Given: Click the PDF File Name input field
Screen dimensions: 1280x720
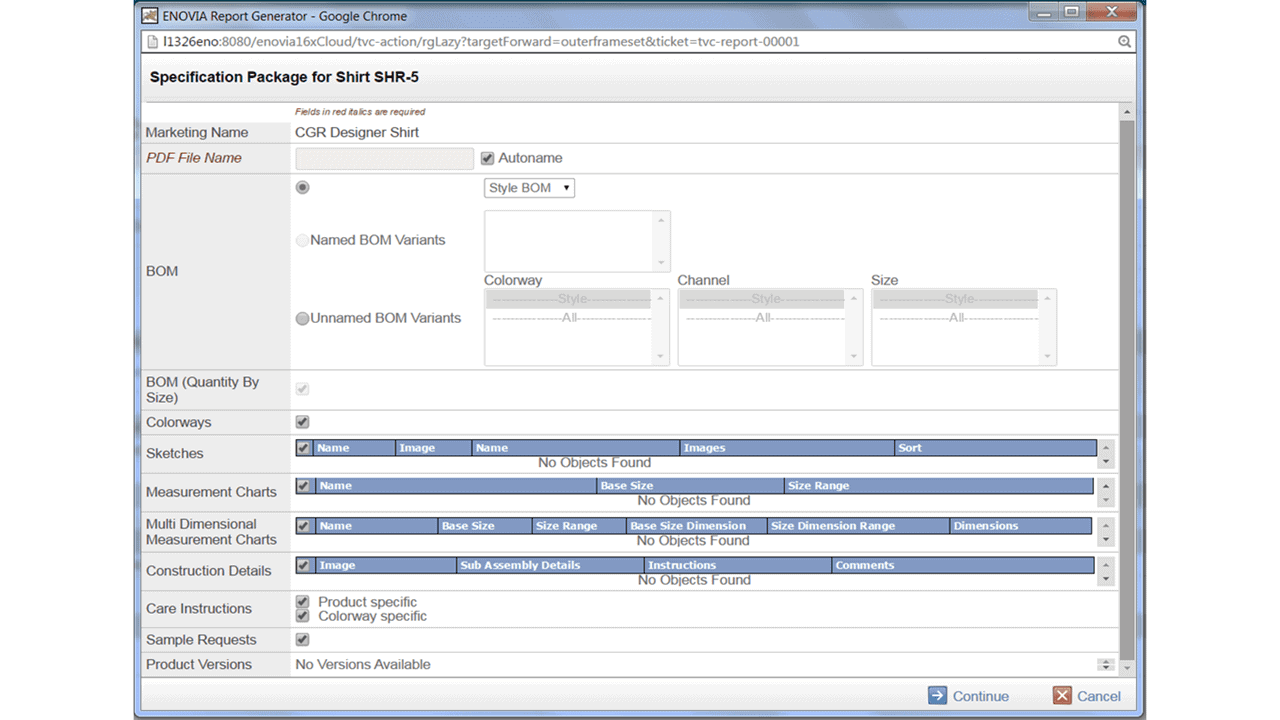Looking at the screenshot, I should [x=384, y=158].
